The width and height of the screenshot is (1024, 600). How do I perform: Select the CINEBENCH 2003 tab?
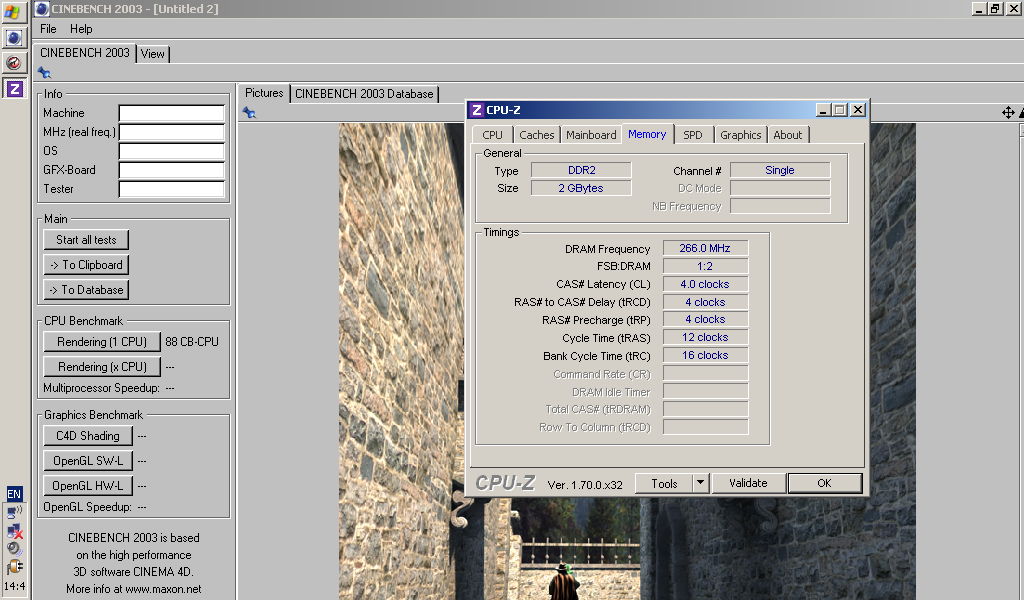point(85,53)
